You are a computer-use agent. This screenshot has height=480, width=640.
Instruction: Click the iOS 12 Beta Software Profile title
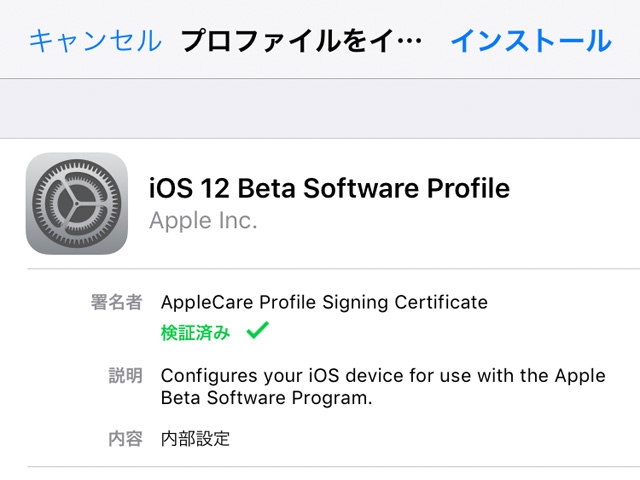tap(329, 188)
